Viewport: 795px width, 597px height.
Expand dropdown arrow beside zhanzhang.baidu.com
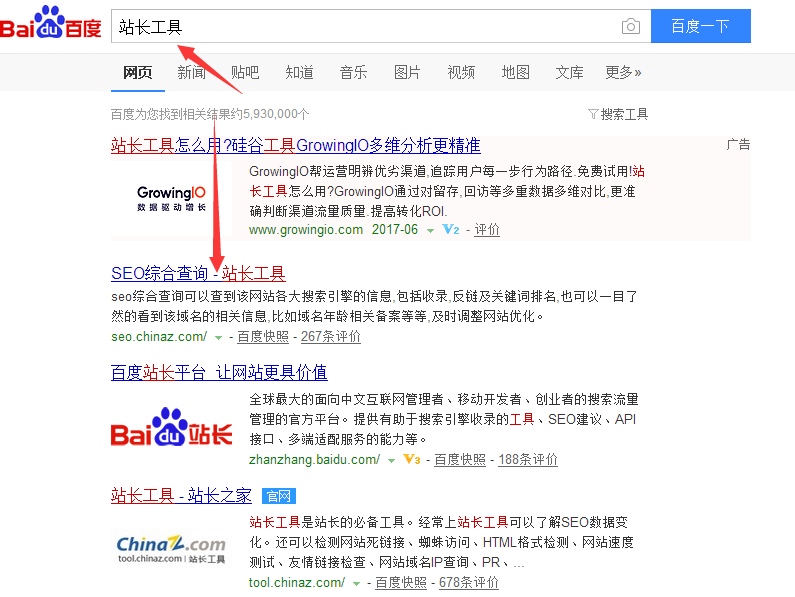391,461
